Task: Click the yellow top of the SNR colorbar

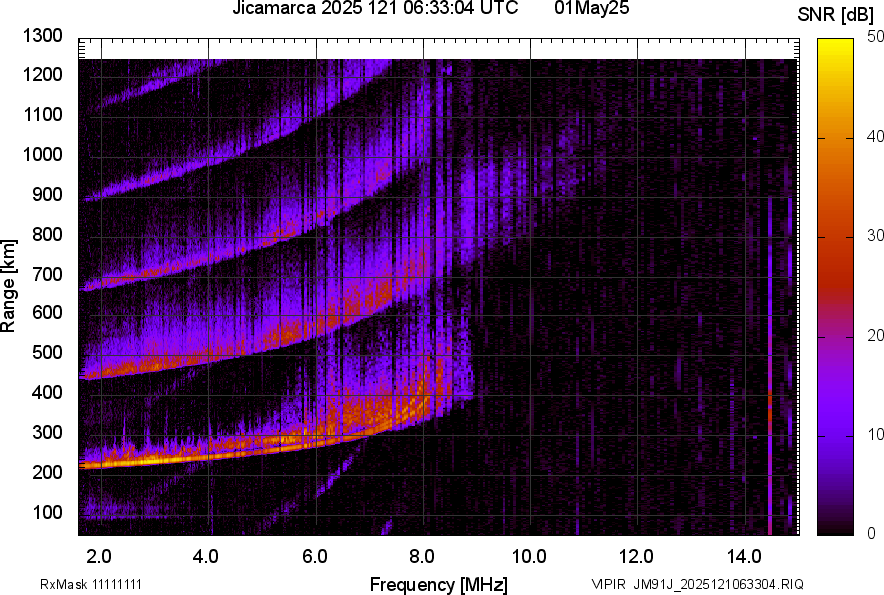Action: 836,44
